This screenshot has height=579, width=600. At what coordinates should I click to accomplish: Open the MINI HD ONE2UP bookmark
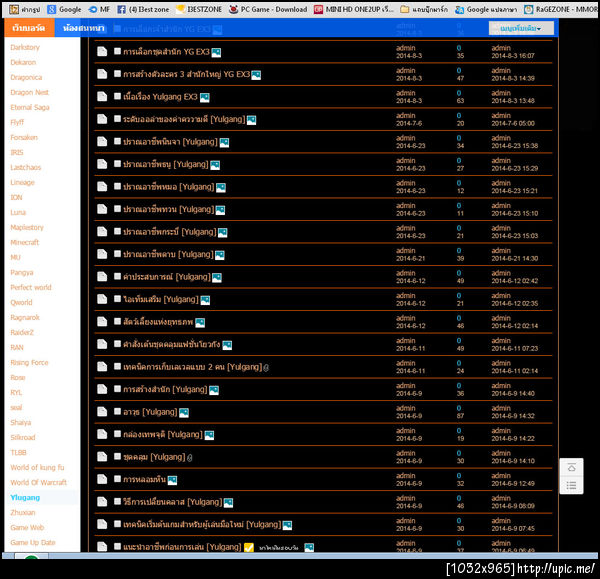pos(354,10)
